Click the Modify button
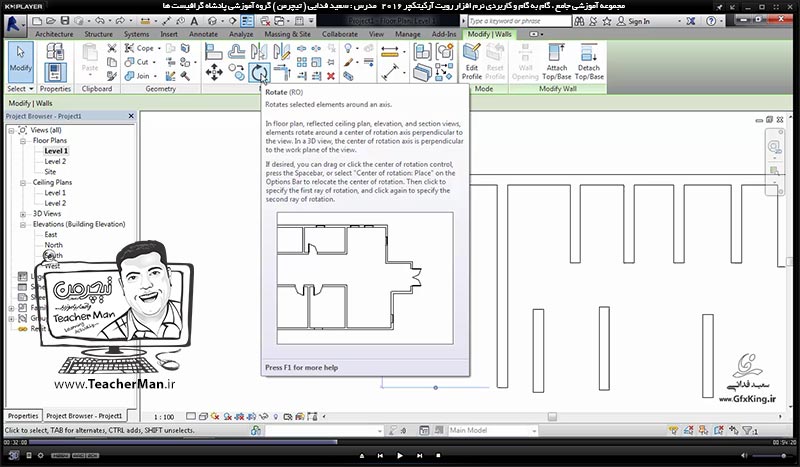 (x=20, y=62)
